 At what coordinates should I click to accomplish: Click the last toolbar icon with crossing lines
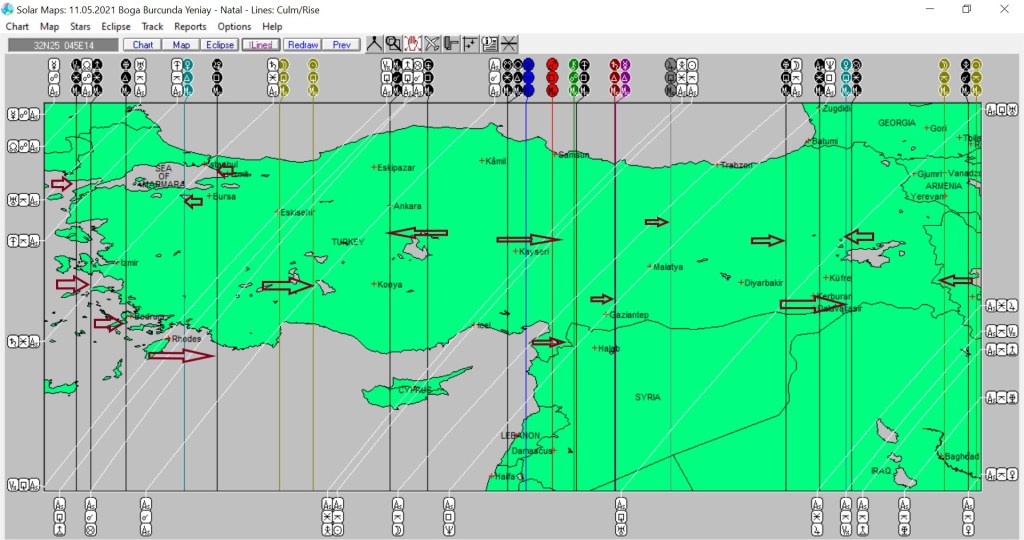509,44
